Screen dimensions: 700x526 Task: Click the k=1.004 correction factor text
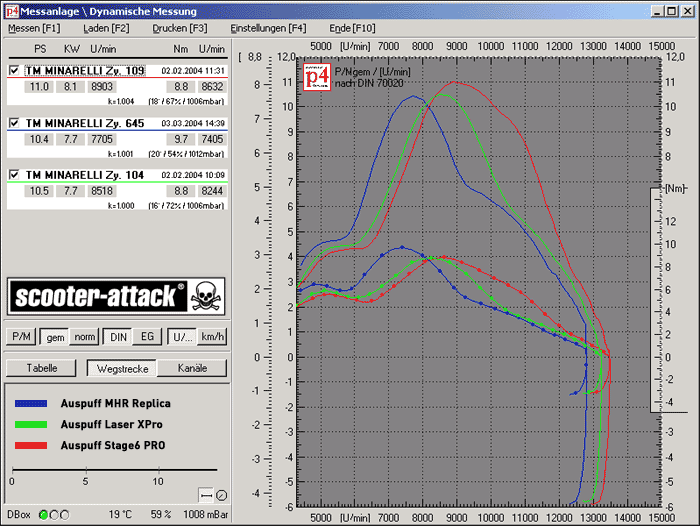121,101
